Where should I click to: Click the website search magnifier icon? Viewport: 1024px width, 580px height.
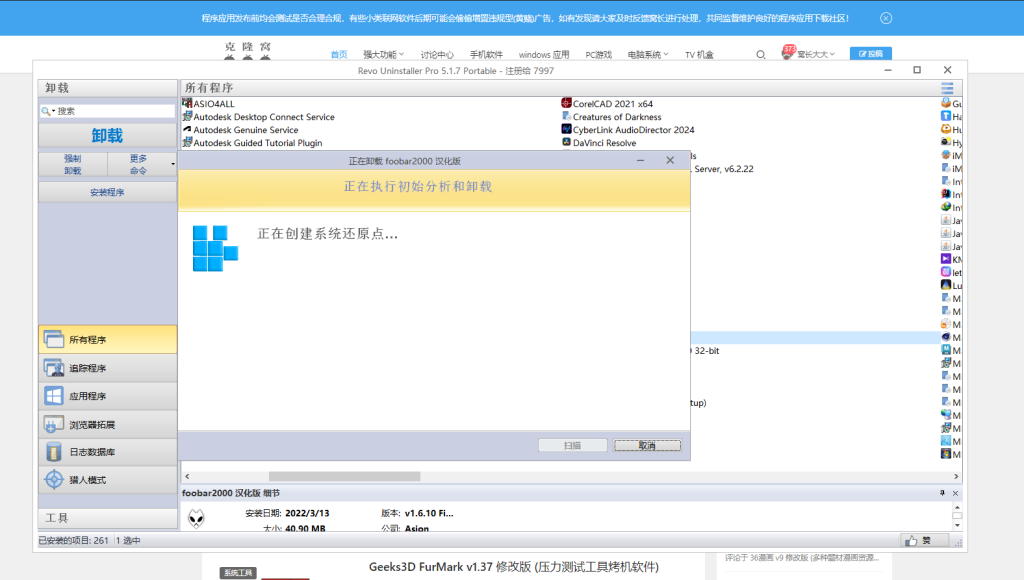[x=761, y=55]
